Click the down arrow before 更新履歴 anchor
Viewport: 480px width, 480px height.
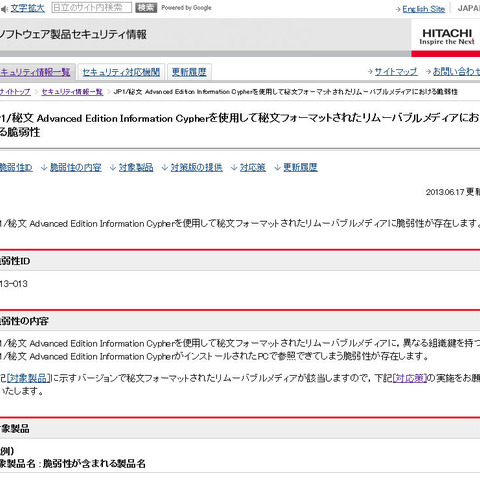277,167
